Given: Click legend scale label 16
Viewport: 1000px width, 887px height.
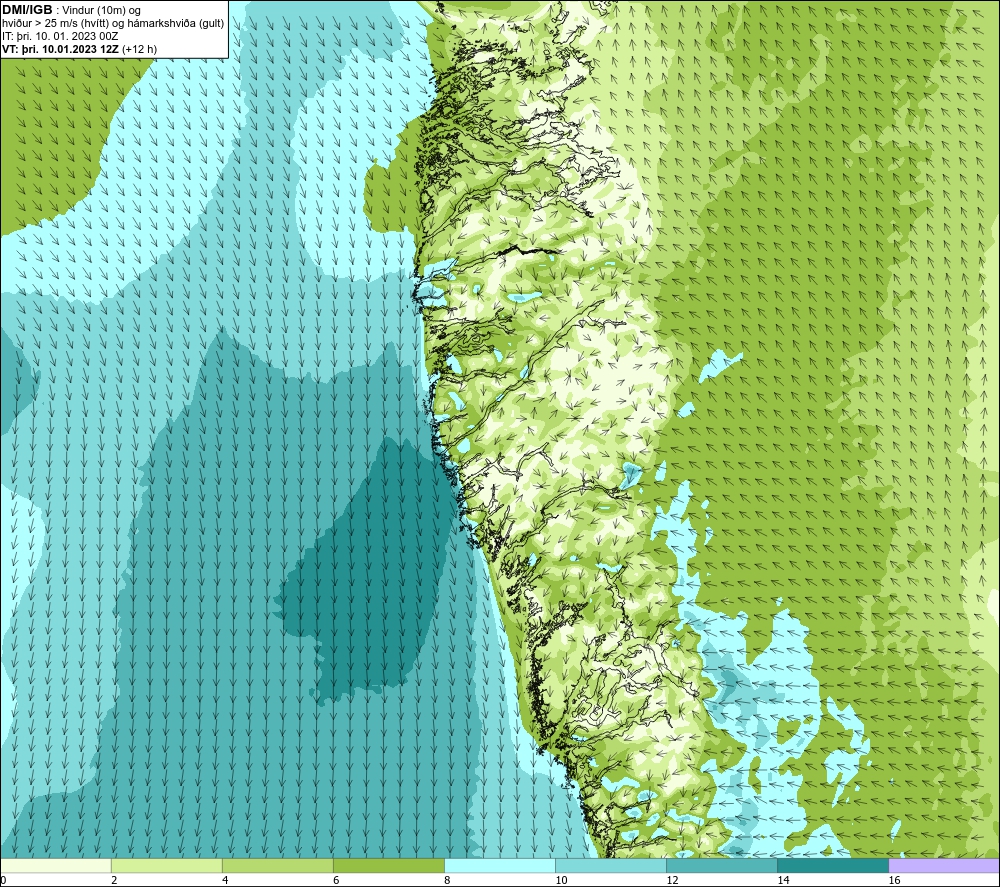Looking at the screenshot, I should [894, 881].
